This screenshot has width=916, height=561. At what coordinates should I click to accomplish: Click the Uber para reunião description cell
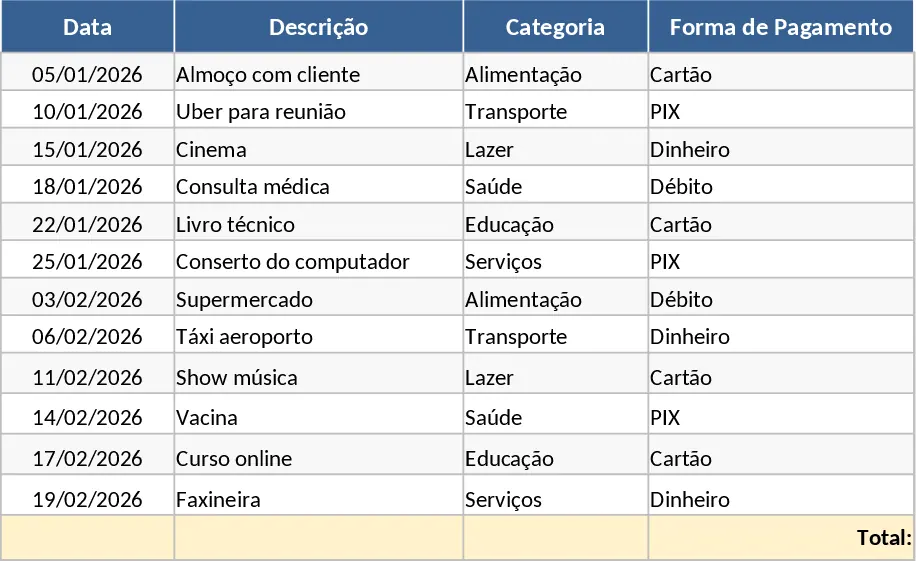(x=318, y=110)
